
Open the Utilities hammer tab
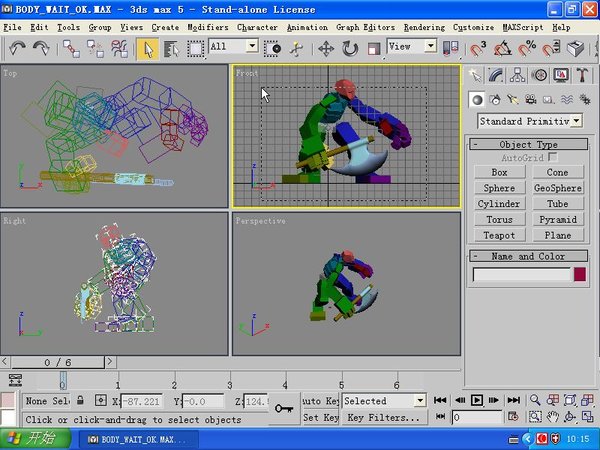[583, 75]
